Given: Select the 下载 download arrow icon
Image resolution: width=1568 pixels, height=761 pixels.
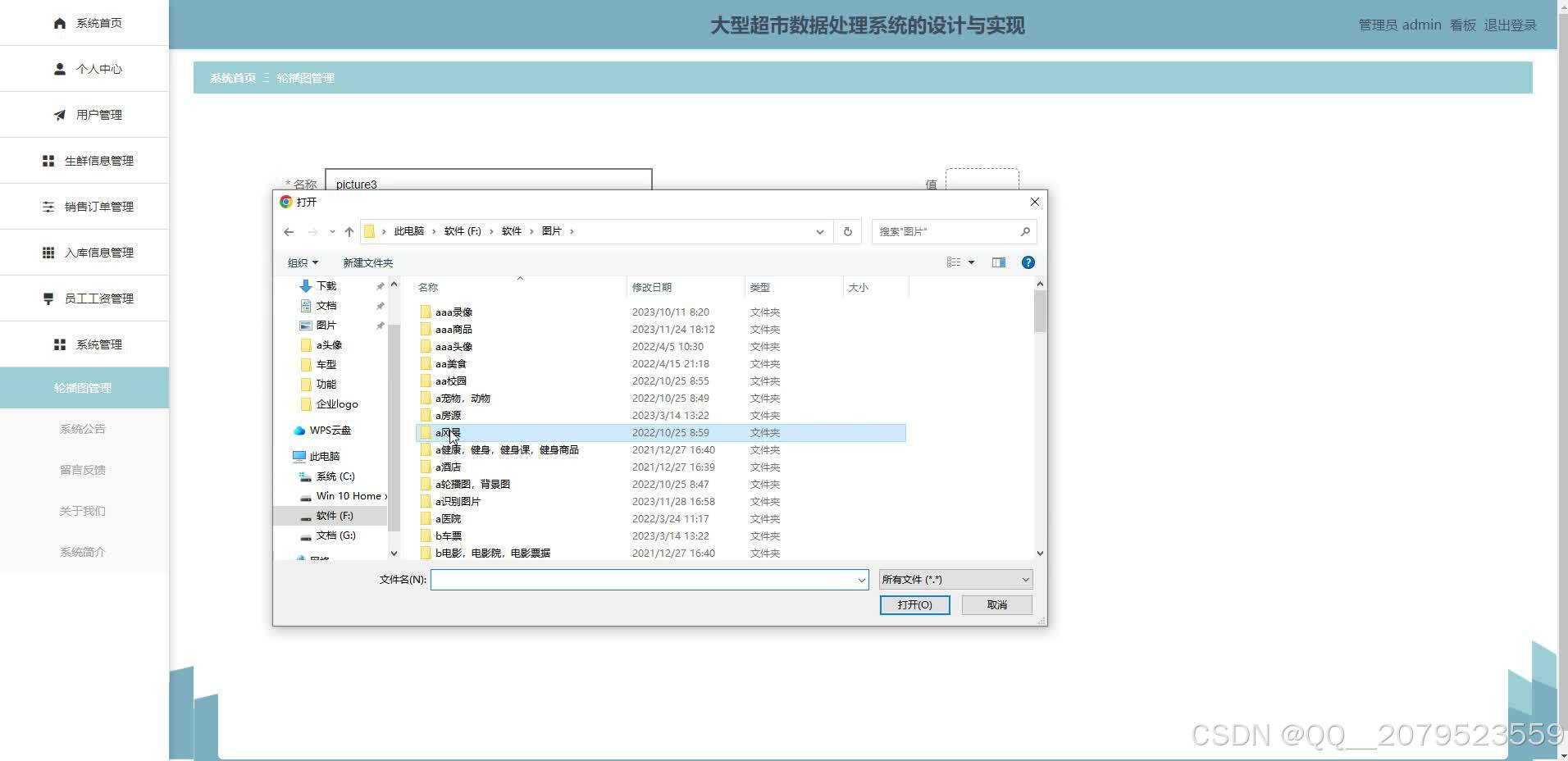Looking at the screenshot, I should click(306, 285).
